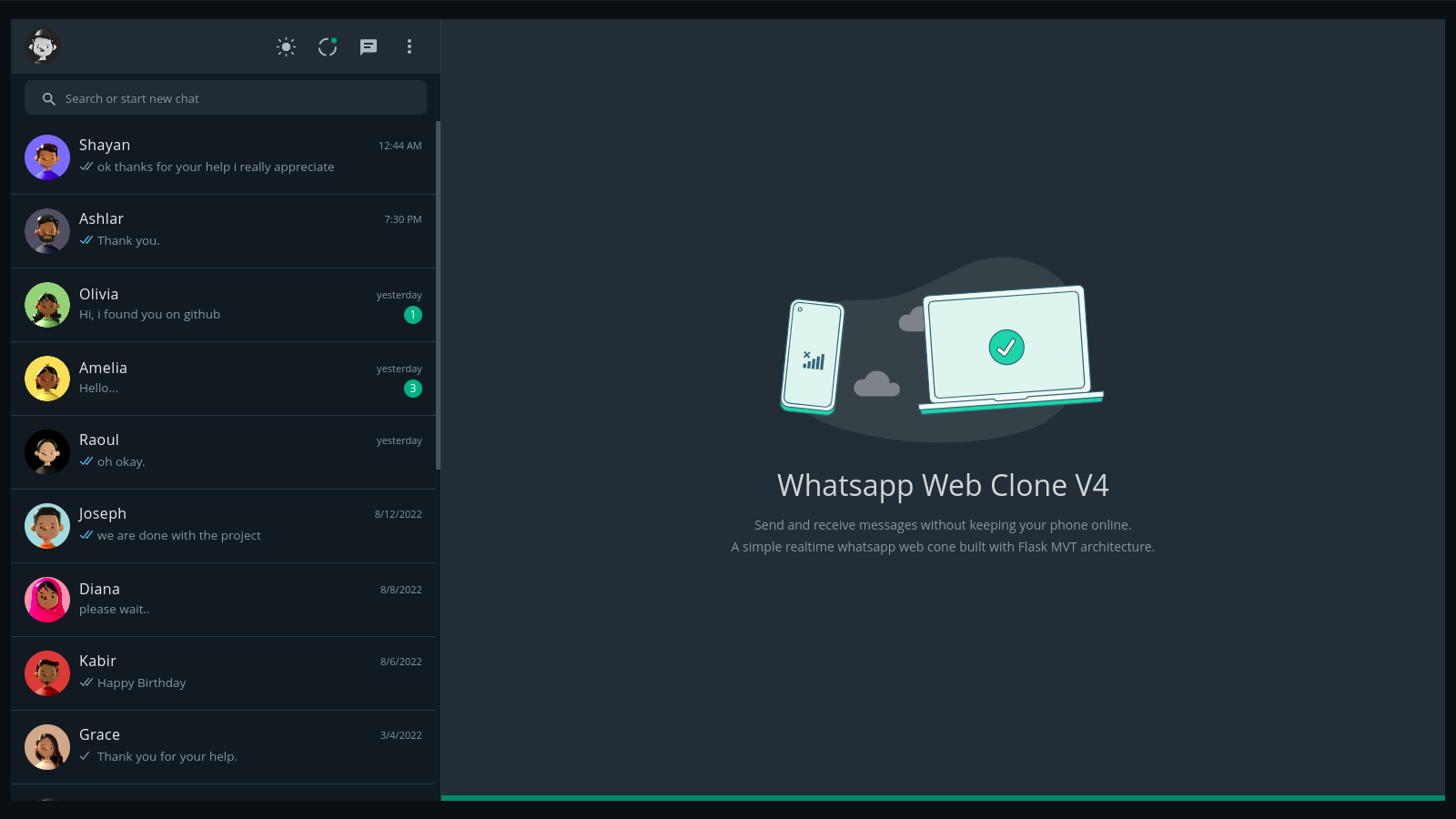Toggle the light/dark theme sun icon

pos(287,46)
